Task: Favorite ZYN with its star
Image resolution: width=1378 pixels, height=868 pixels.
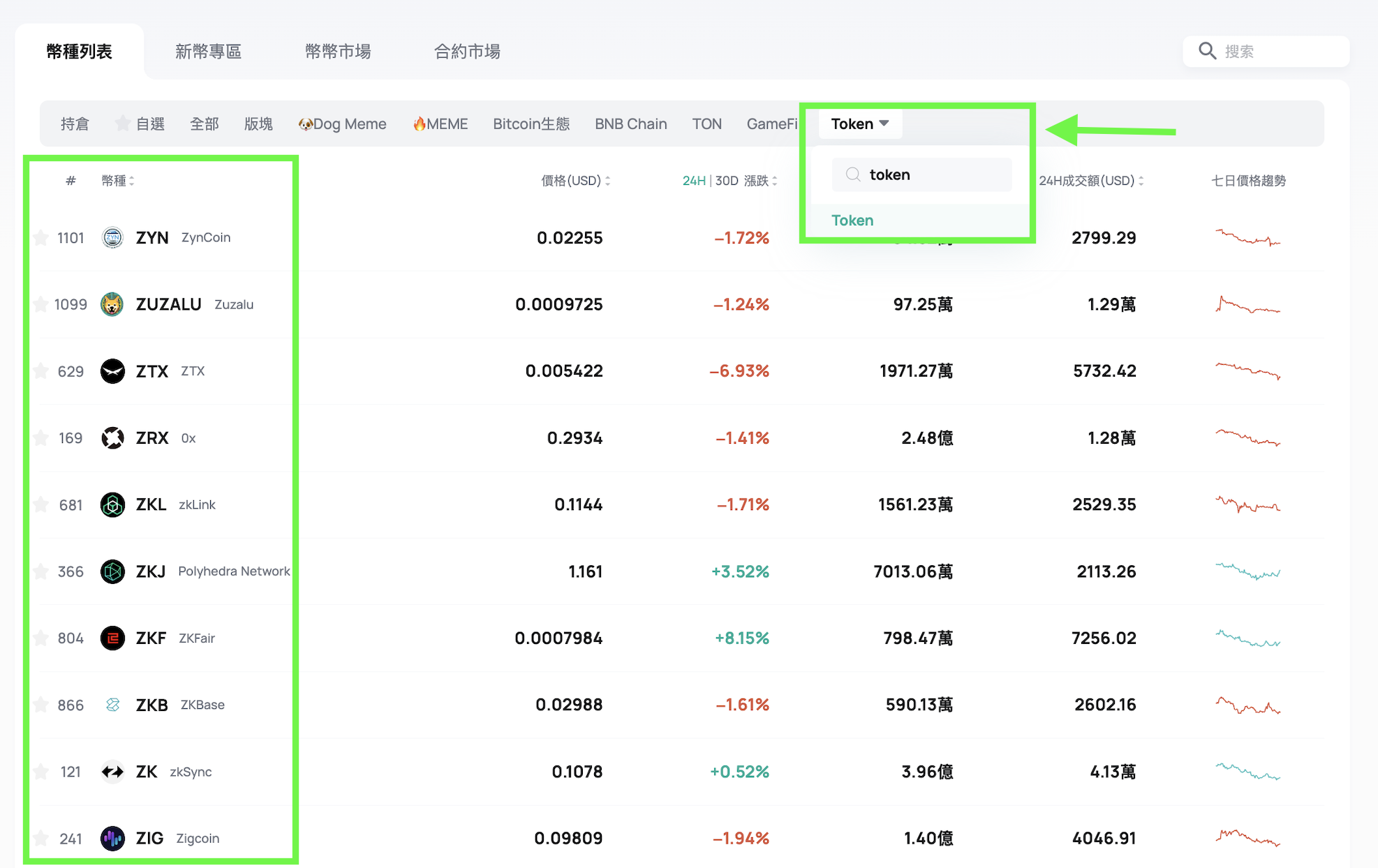Action: coord(41,238)
